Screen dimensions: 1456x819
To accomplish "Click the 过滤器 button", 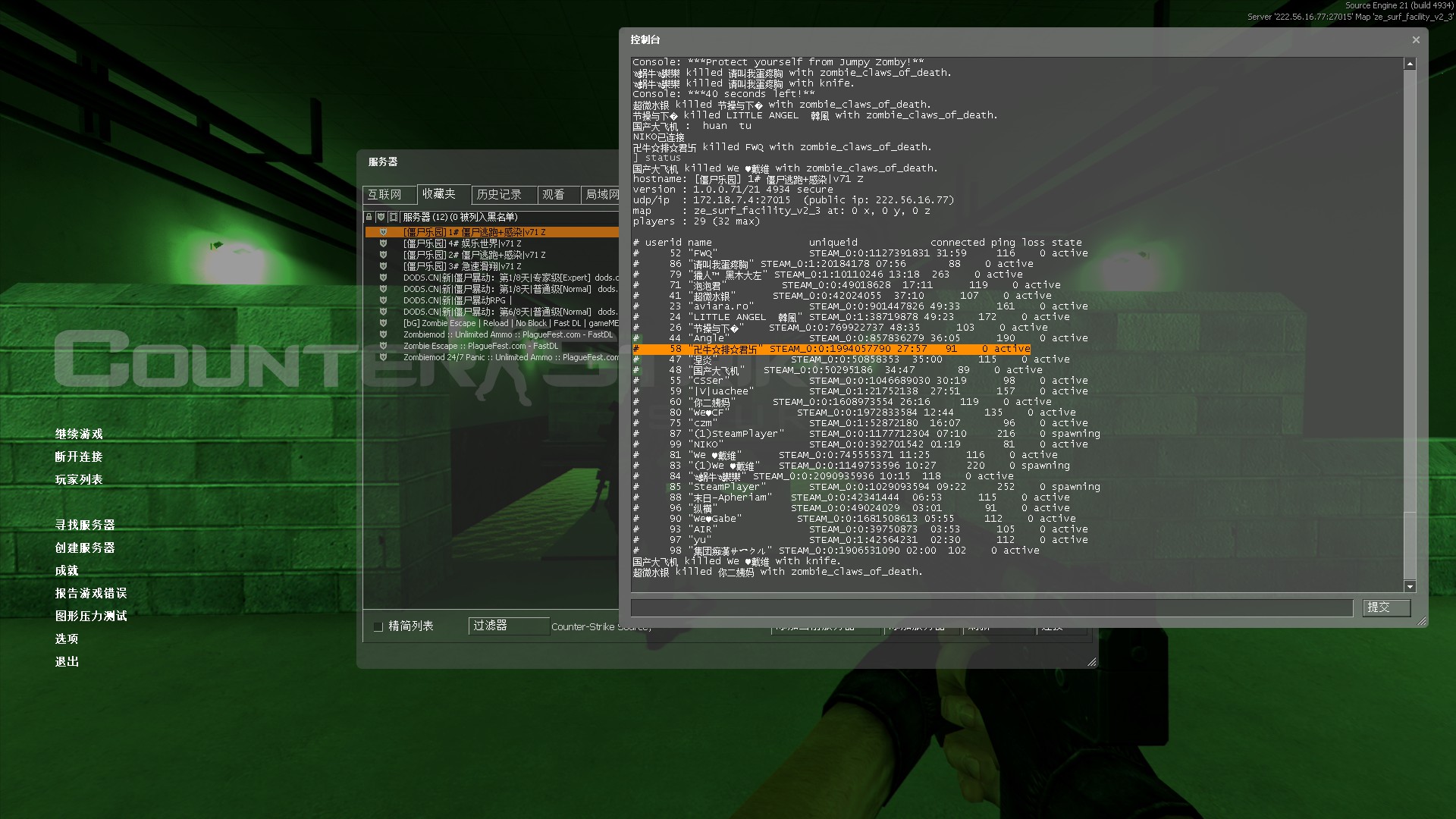I will click(509, 626).
